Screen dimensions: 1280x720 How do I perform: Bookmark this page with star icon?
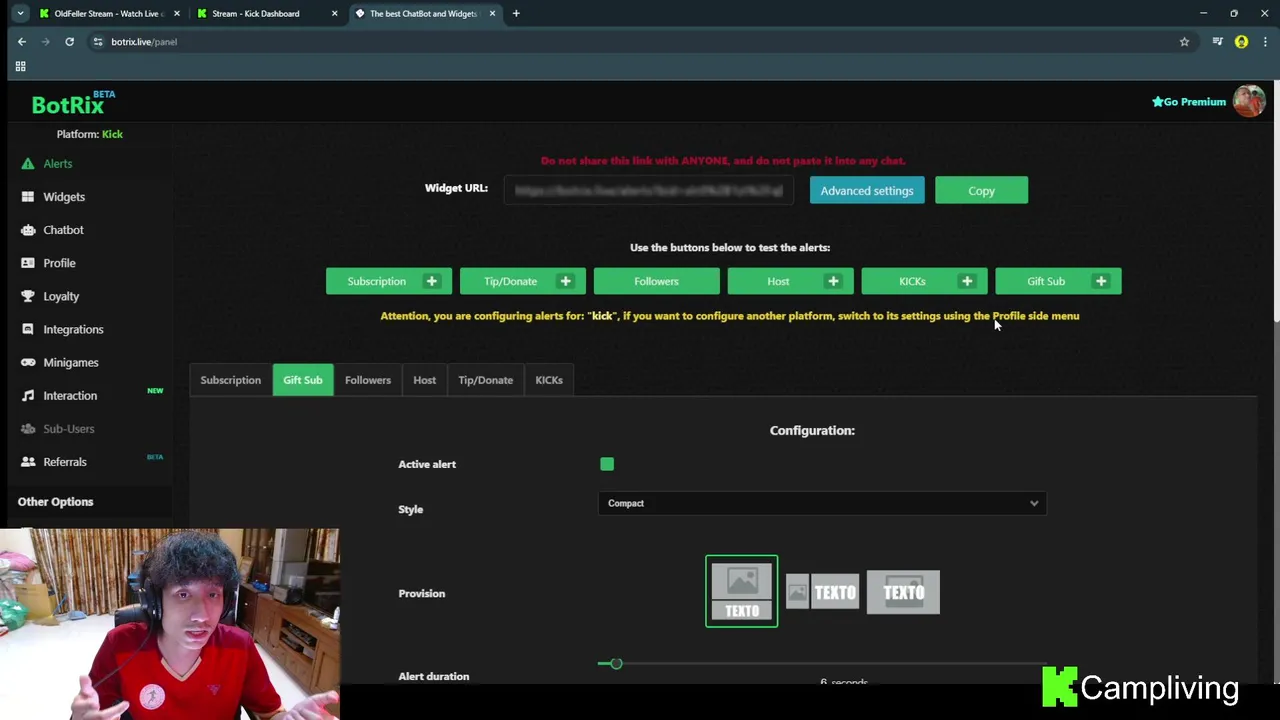pos(1184,41)
